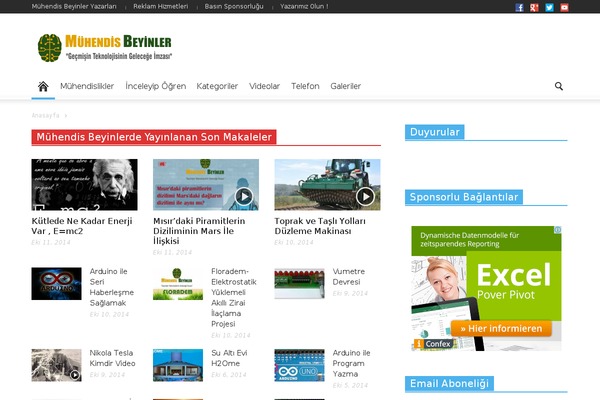Screen dimensions: 600x400
Task: Open the Kategoriler menu
Action: [x=217, y=86]
